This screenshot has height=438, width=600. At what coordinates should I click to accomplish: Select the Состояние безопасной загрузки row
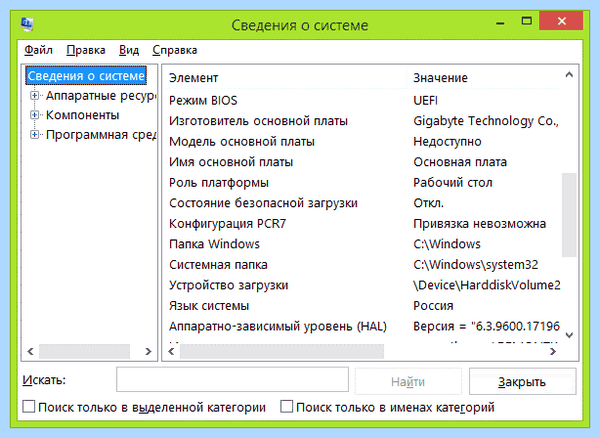[362, 203]
